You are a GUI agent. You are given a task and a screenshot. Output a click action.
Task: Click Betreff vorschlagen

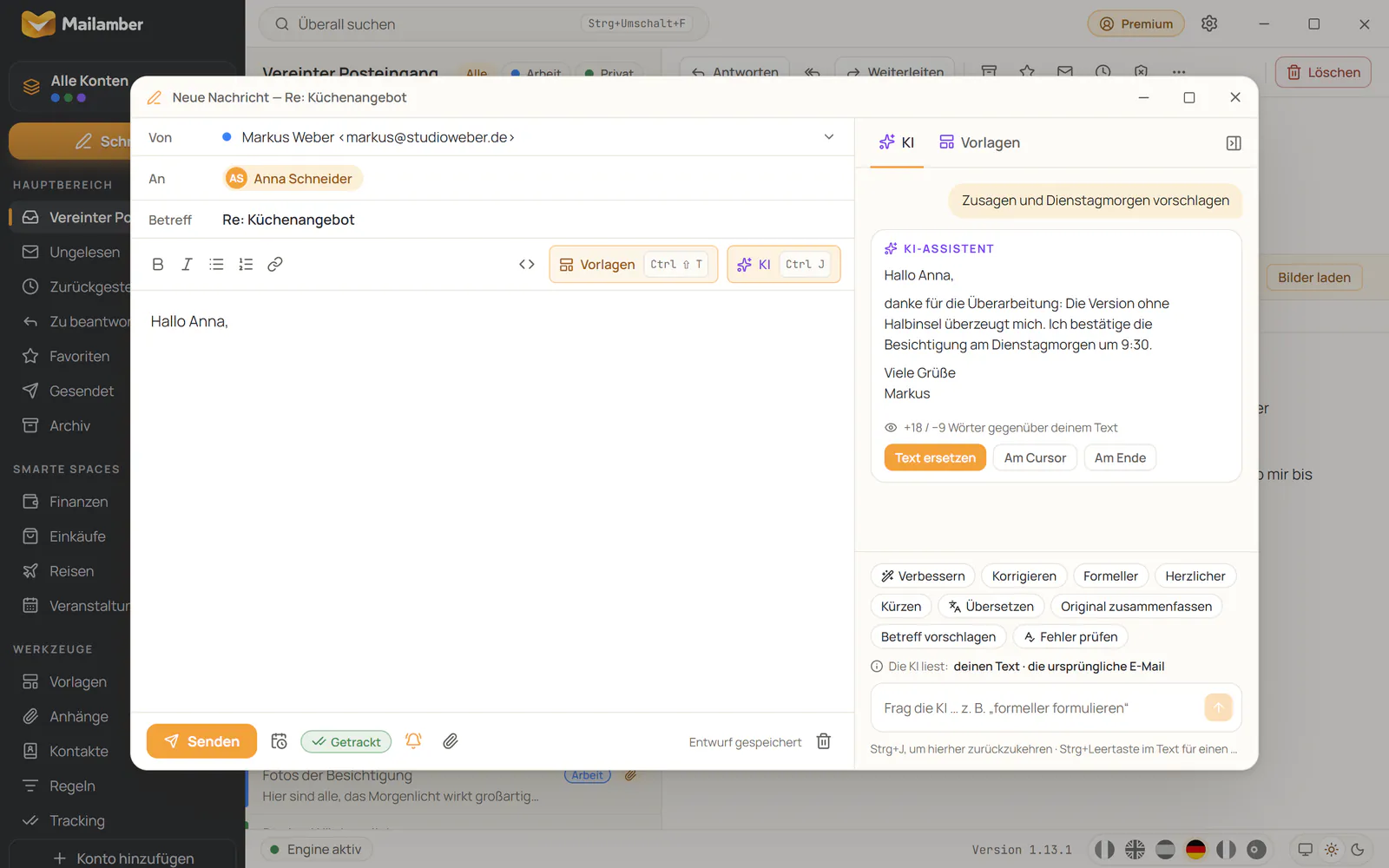point(938,636)
